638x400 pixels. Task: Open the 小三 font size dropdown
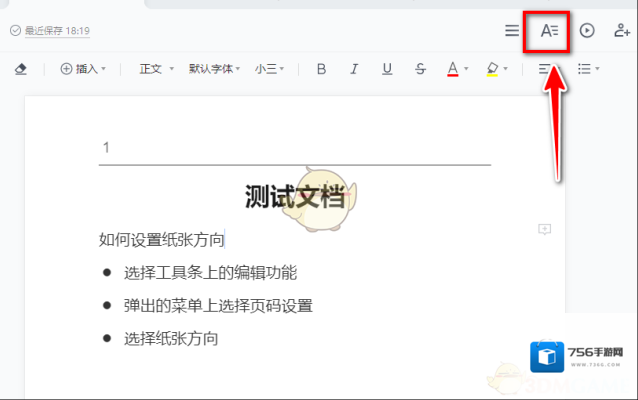270,69
